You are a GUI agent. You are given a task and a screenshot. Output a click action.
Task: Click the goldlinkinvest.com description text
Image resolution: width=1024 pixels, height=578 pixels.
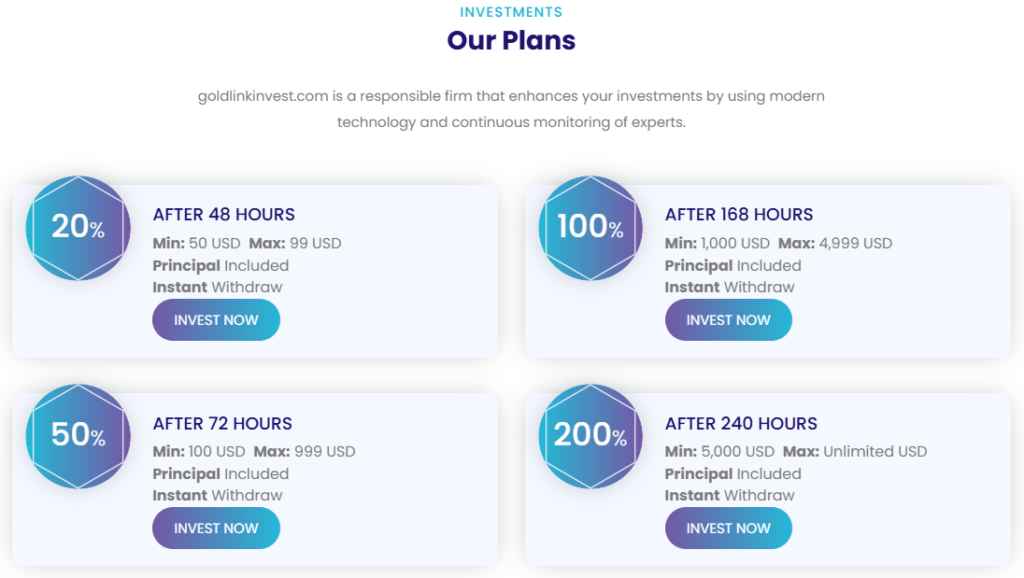pyautogui.click(x=511, y=109)
